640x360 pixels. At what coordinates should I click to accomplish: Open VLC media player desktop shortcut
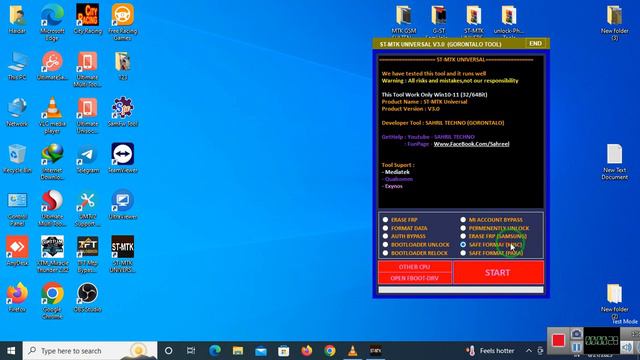coord(52,115)
